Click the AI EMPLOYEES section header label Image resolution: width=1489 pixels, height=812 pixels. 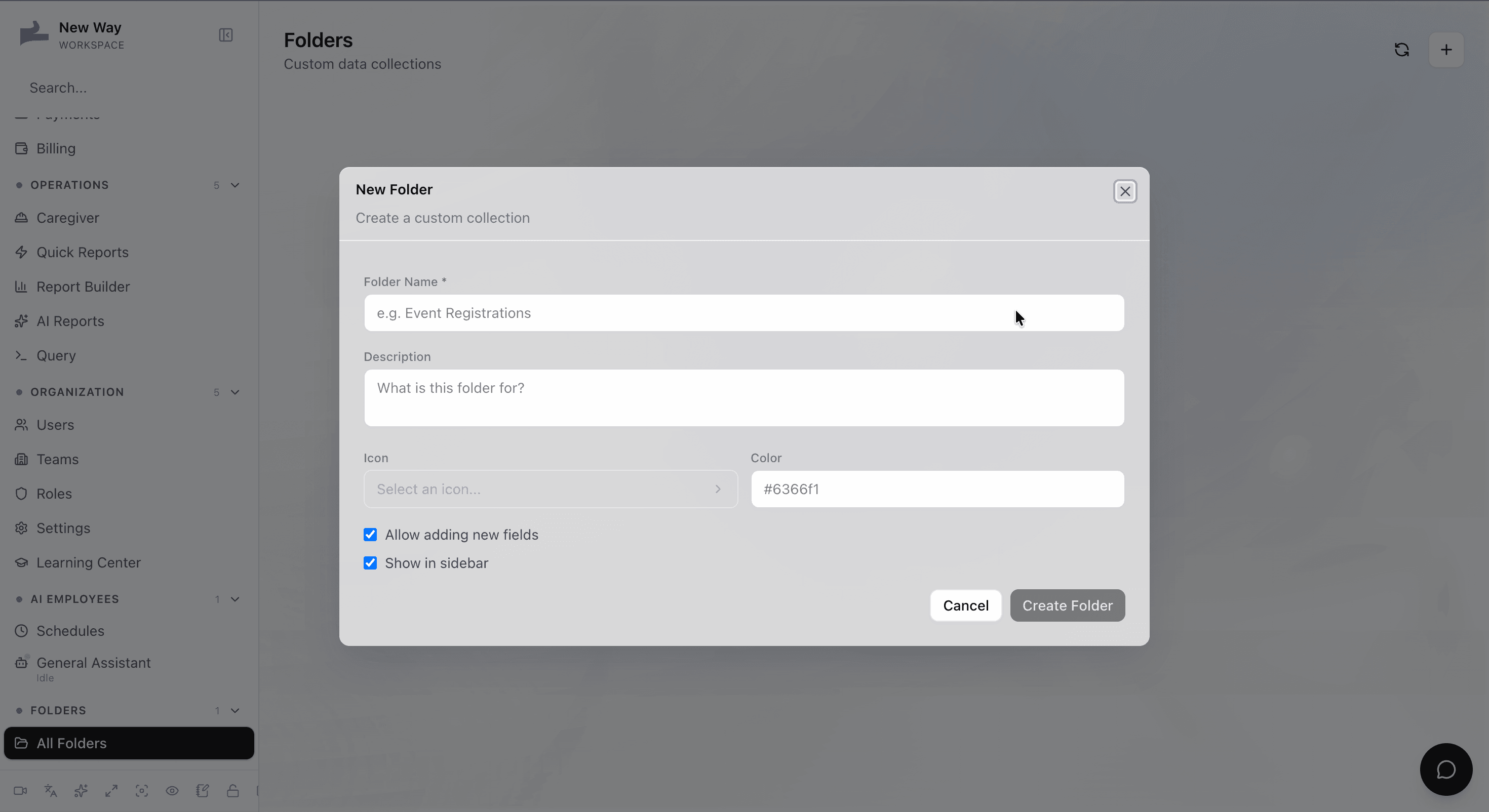tap(74, 599)
